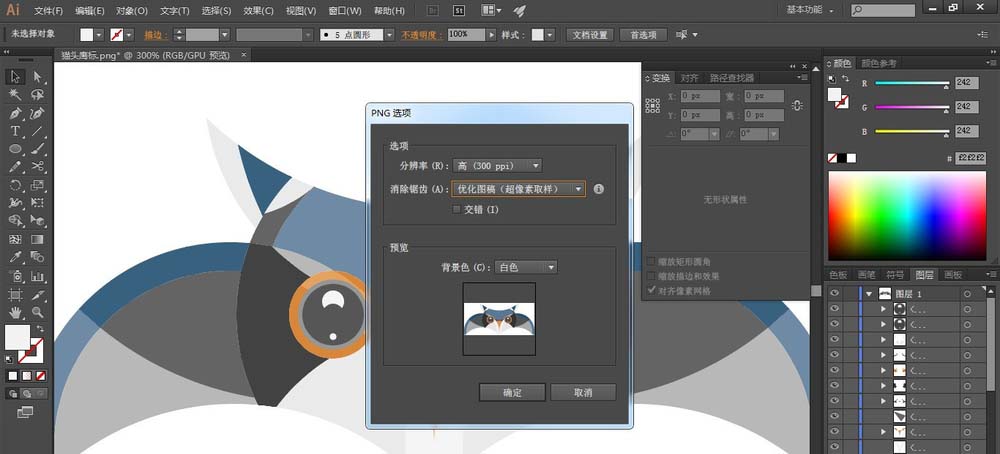This screenshot has height=454, width=1000.
Task: Toggle the 对齐像素网格 checkbox
Action: point(651,290)
